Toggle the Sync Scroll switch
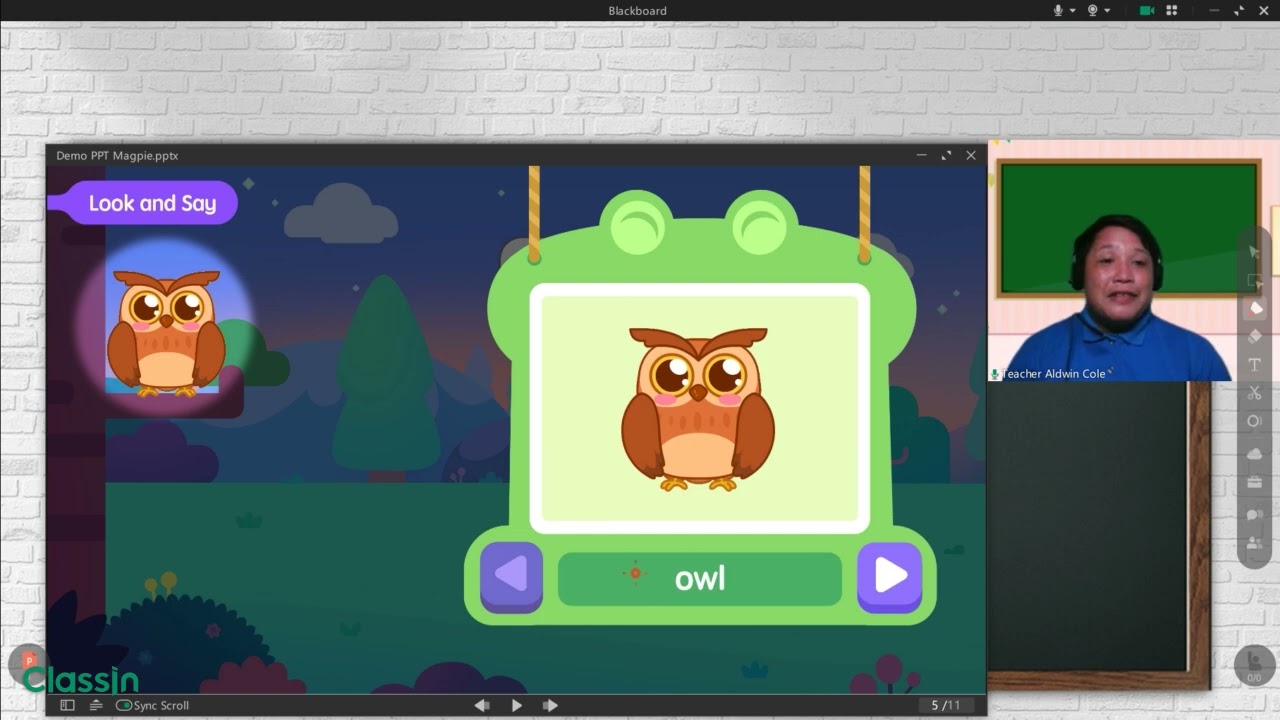The image size is (1280, 720). [x=124, y=705]
